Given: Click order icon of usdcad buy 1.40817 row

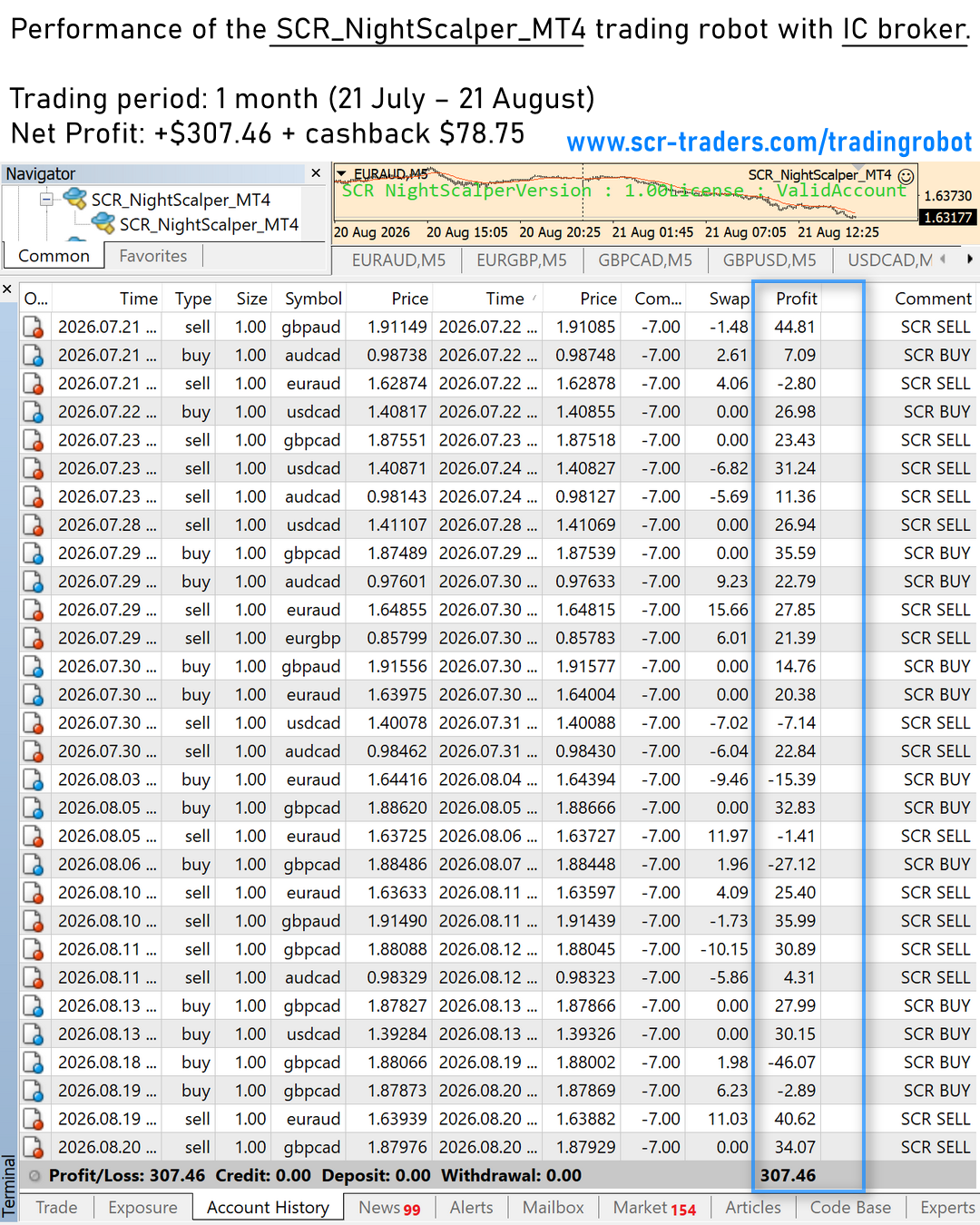Looking at the screenshot, I should point(34,412).
